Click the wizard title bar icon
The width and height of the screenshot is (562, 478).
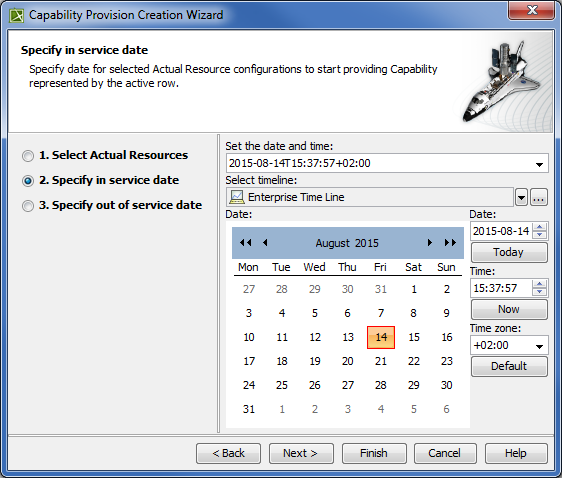pyautogui.click(x=16, y=15)
